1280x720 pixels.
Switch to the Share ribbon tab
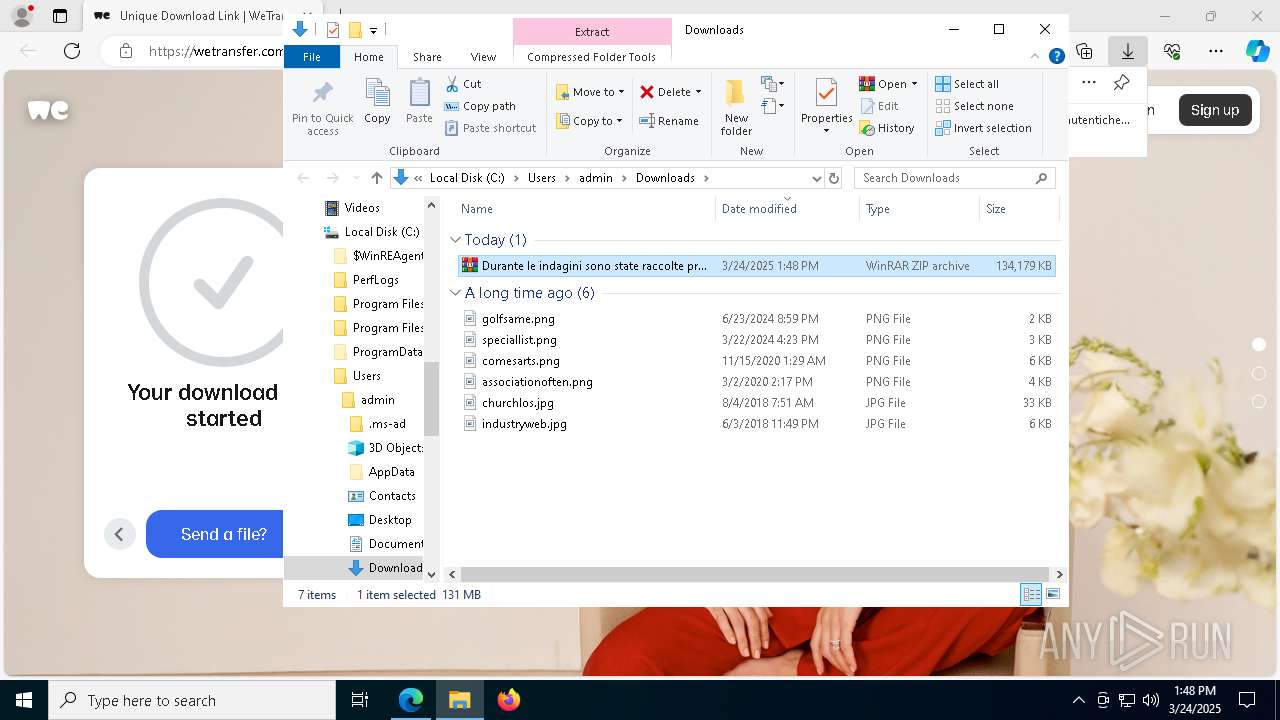427,57
